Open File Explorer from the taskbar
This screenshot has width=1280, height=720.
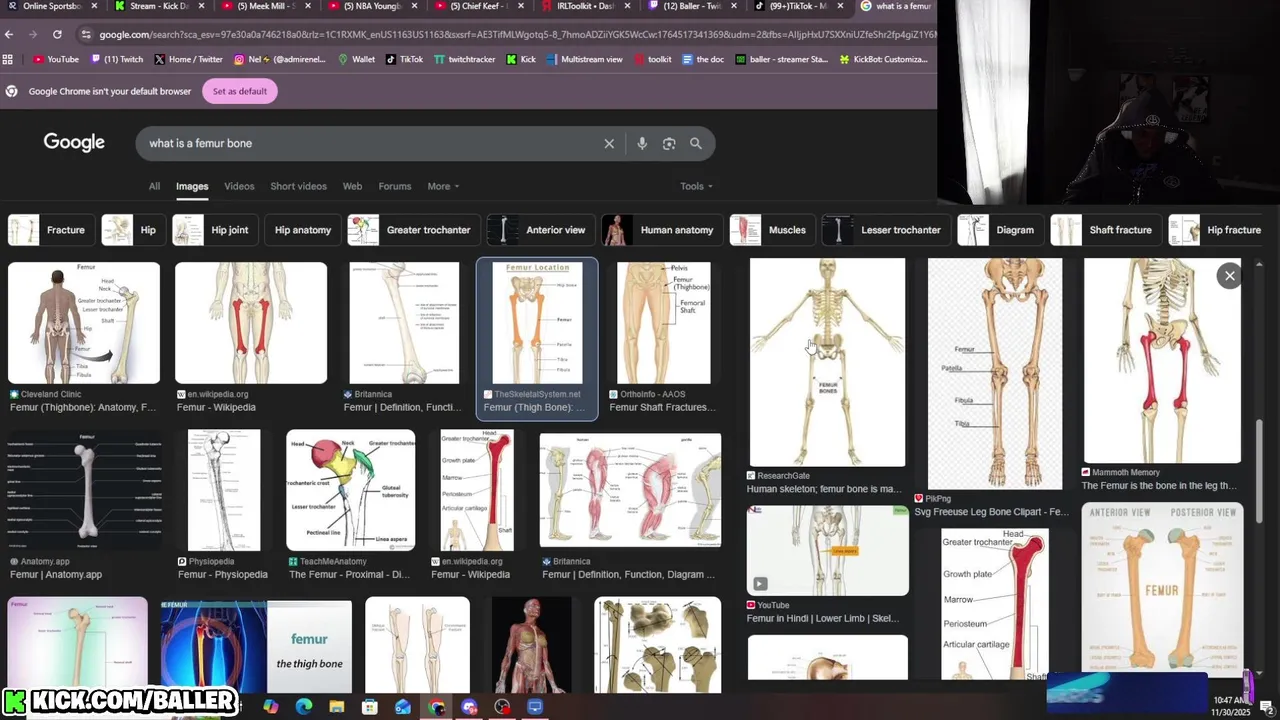(337, 707)
